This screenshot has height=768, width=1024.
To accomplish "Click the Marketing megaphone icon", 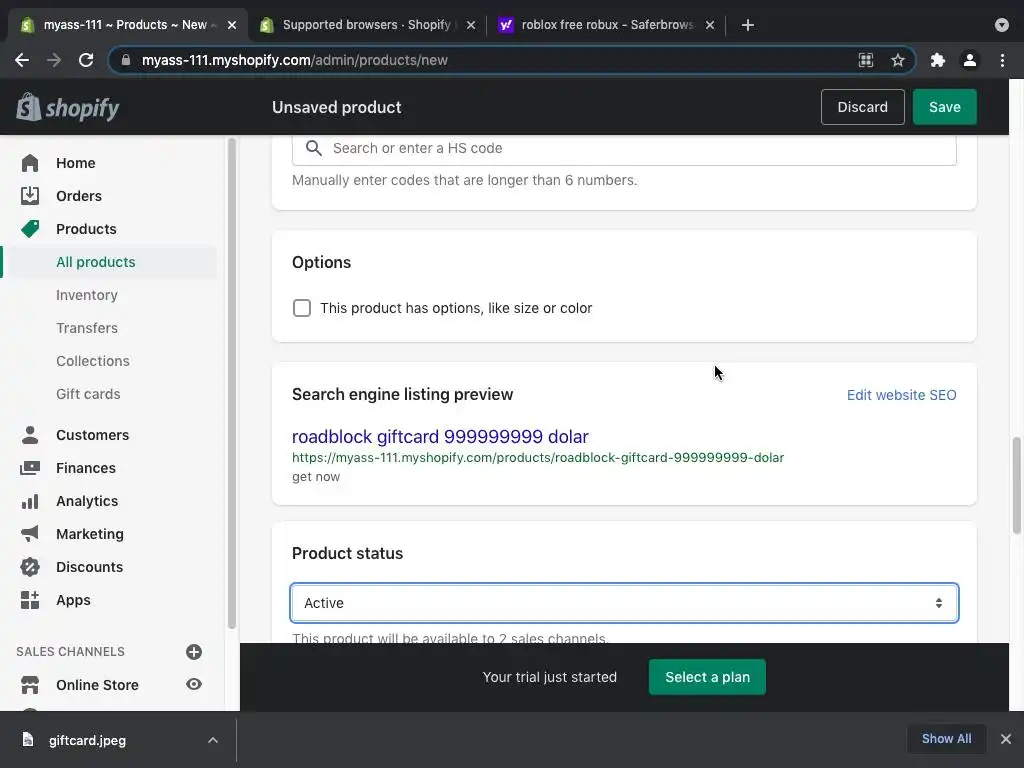I will [30, 534].
